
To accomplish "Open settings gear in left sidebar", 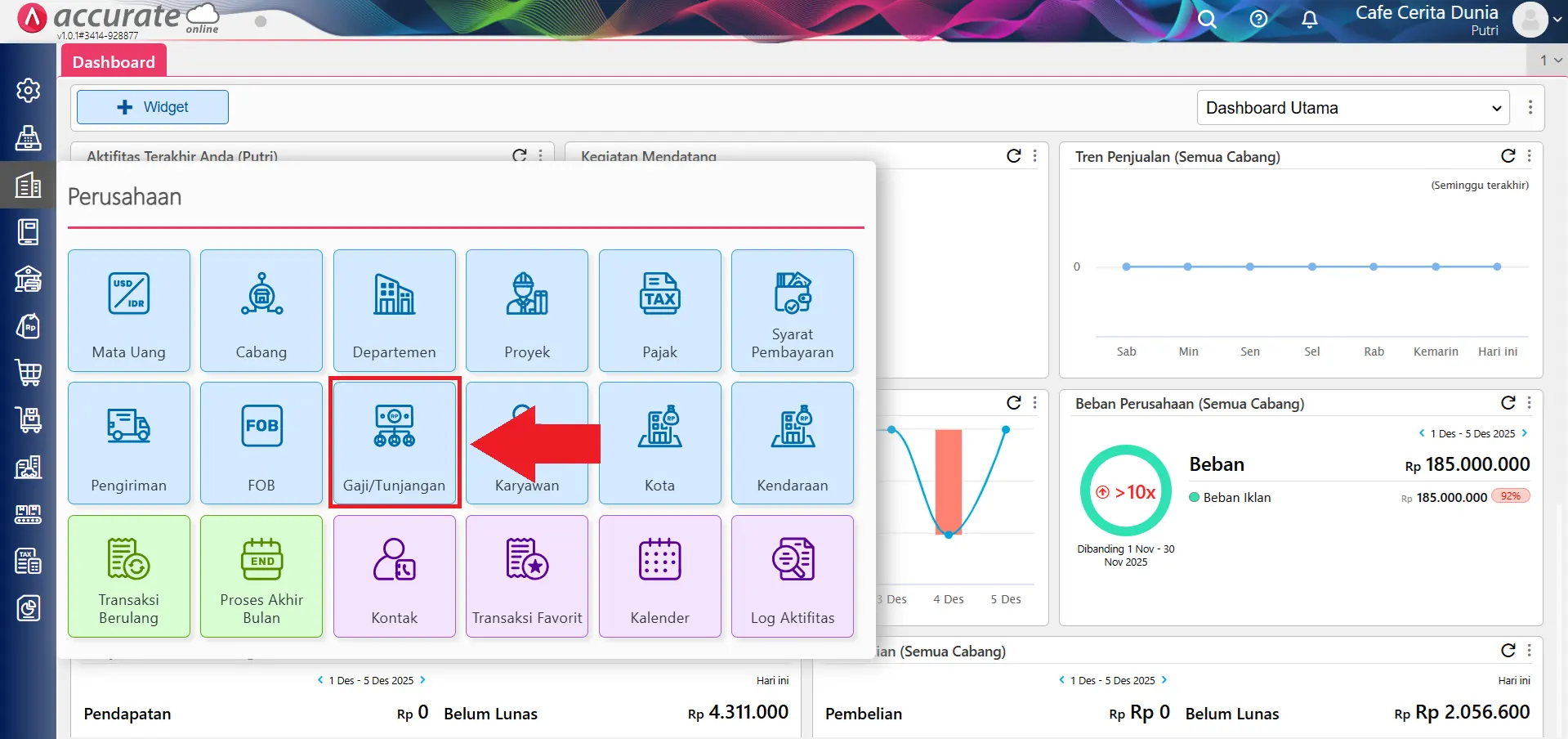I will pos(29,90).
